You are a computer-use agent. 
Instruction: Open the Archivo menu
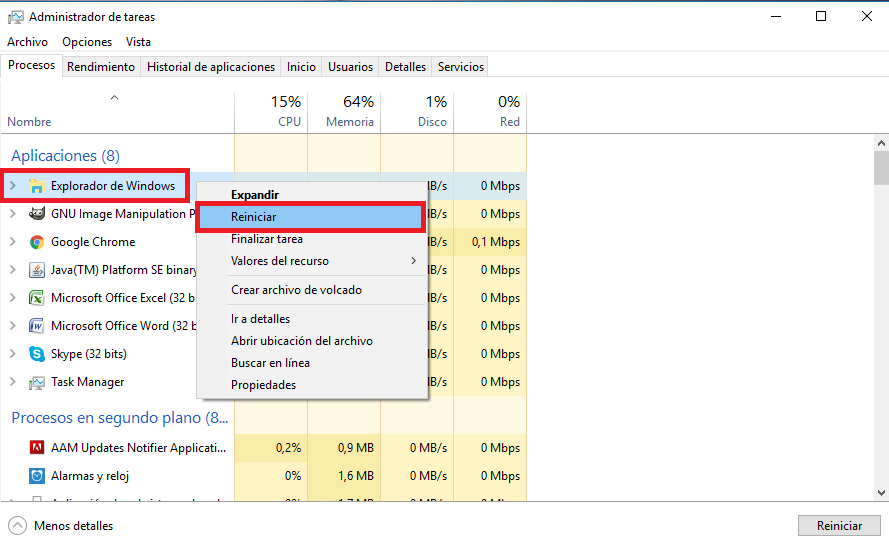(27, 42)
